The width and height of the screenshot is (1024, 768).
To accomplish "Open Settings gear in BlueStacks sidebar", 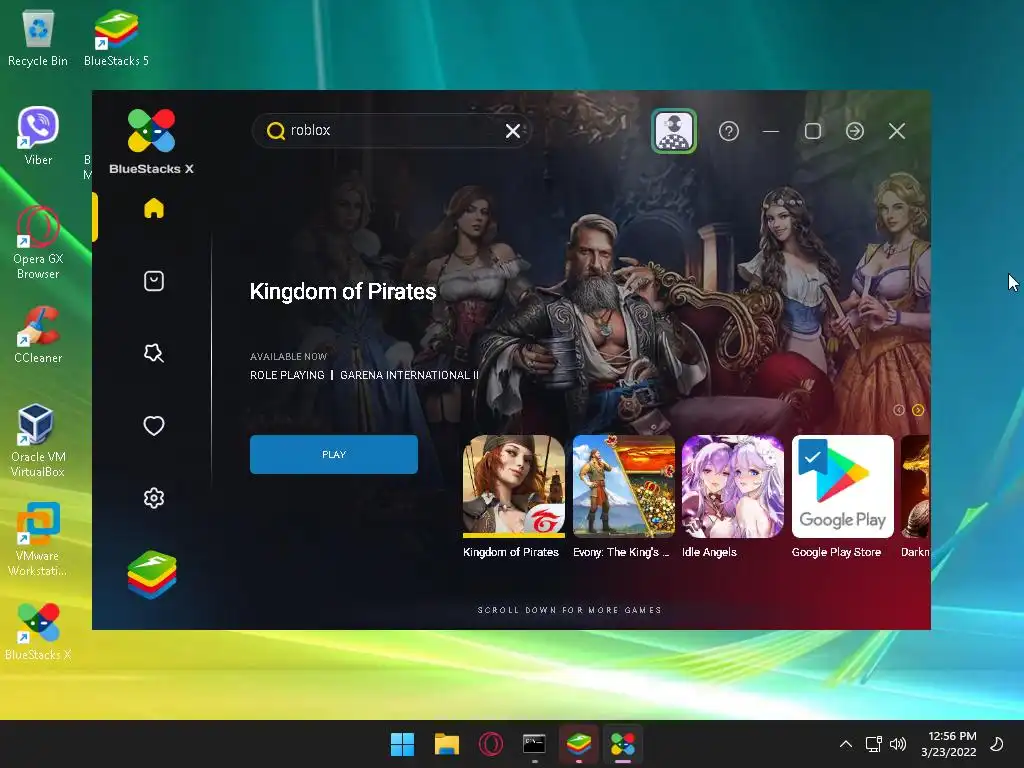I will coord(153,498).
